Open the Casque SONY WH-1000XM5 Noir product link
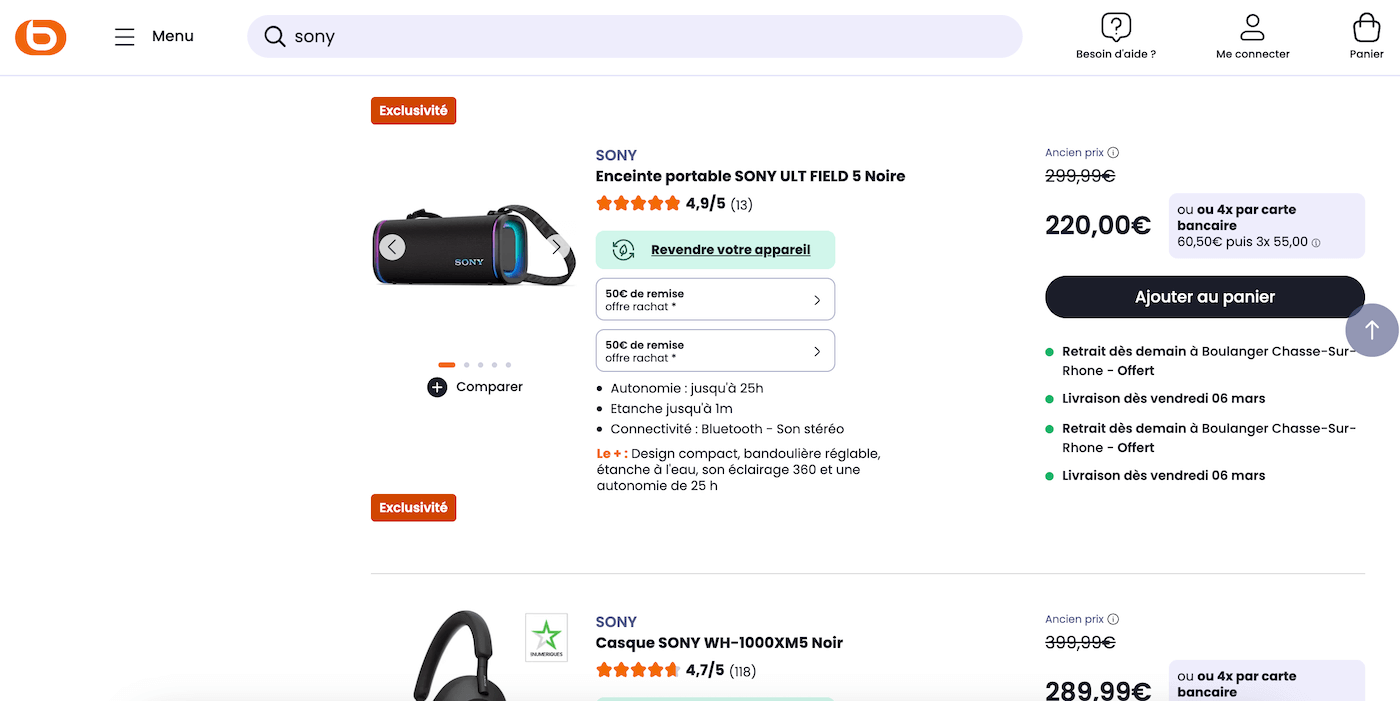The image size is (1400, 701). point(718,642)
